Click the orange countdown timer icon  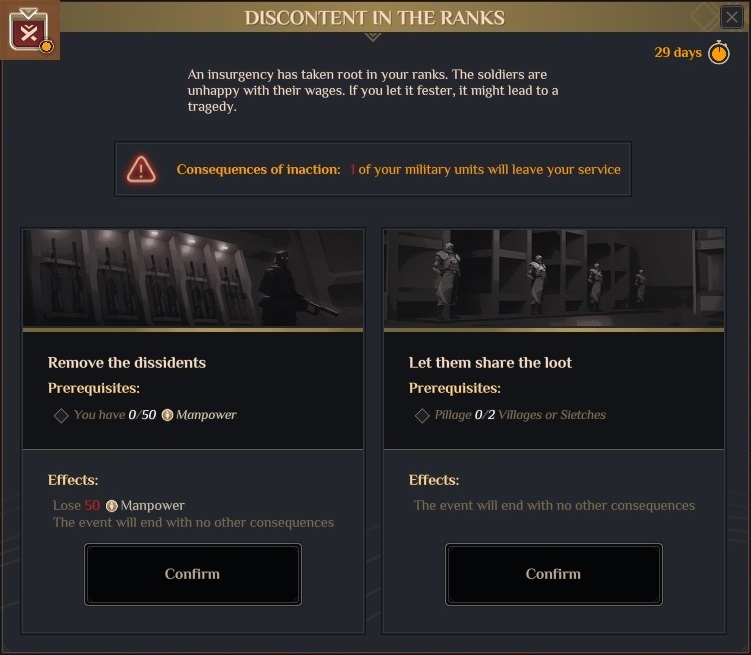pos(718,52)
